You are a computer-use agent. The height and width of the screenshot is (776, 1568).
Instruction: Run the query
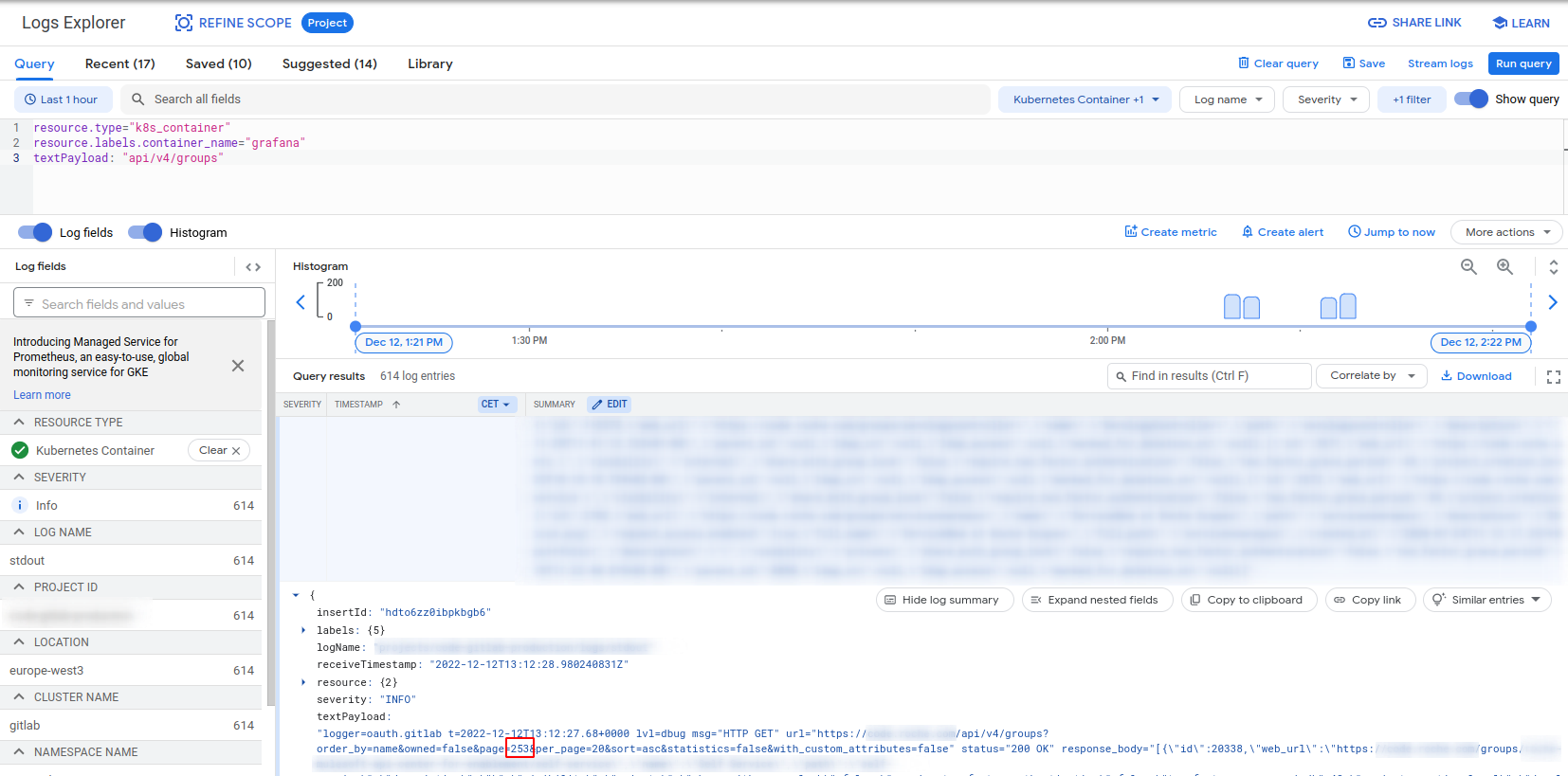[1523, 63]
